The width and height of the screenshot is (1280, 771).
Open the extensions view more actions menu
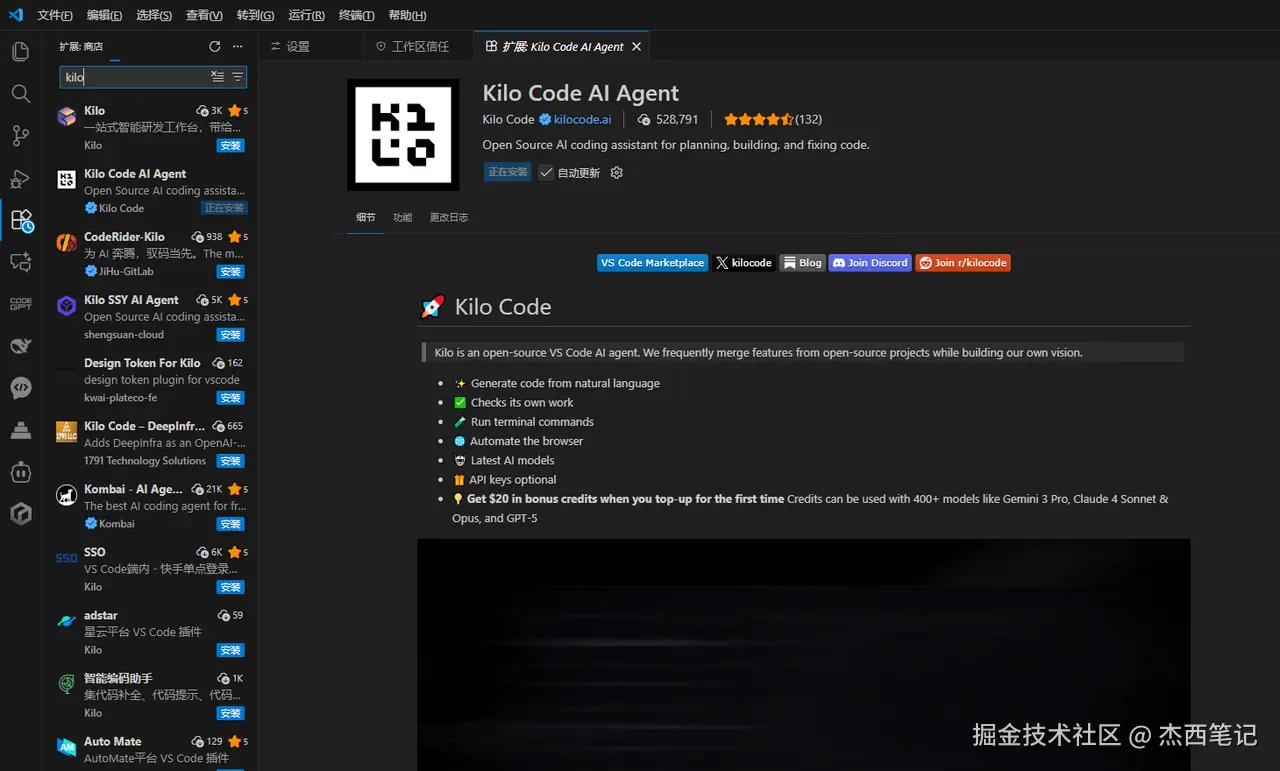click(x=237, y=46)
